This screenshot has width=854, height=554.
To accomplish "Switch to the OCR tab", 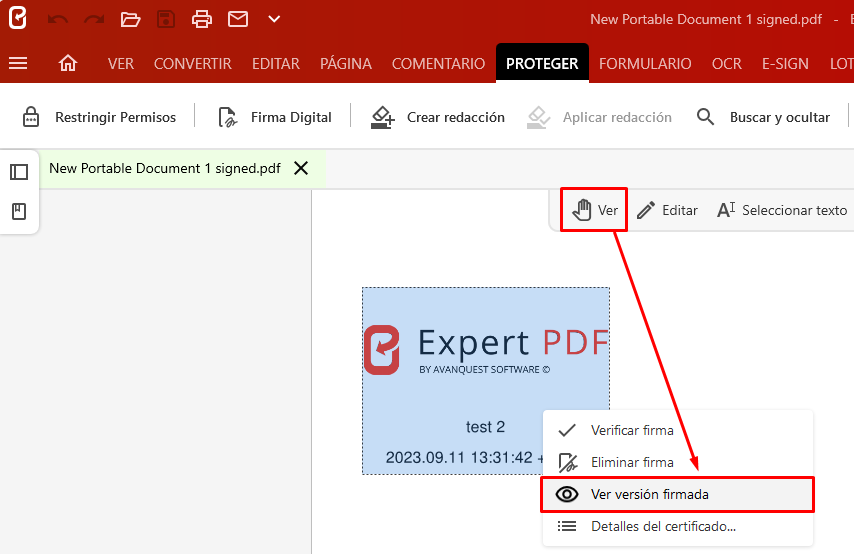I will pyautogui.click(x=727, y=64).
